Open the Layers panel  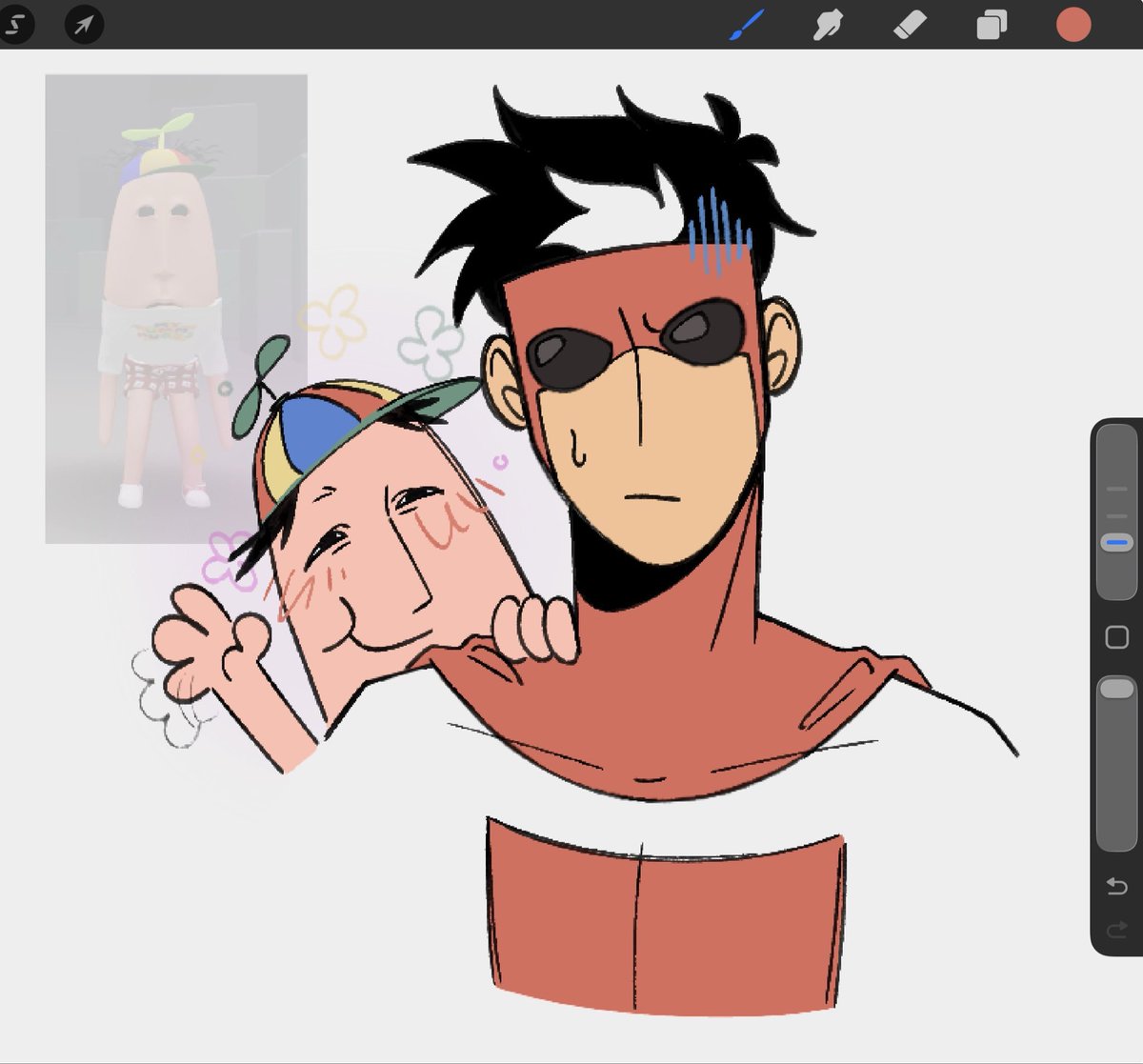[x=992, y=25]
